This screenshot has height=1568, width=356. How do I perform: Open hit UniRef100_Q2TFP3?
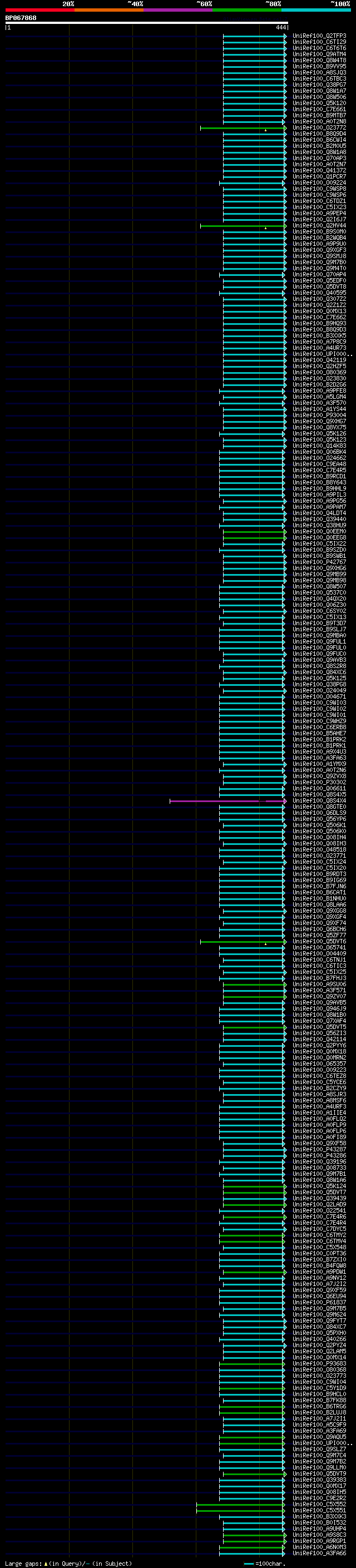(319, 36)
